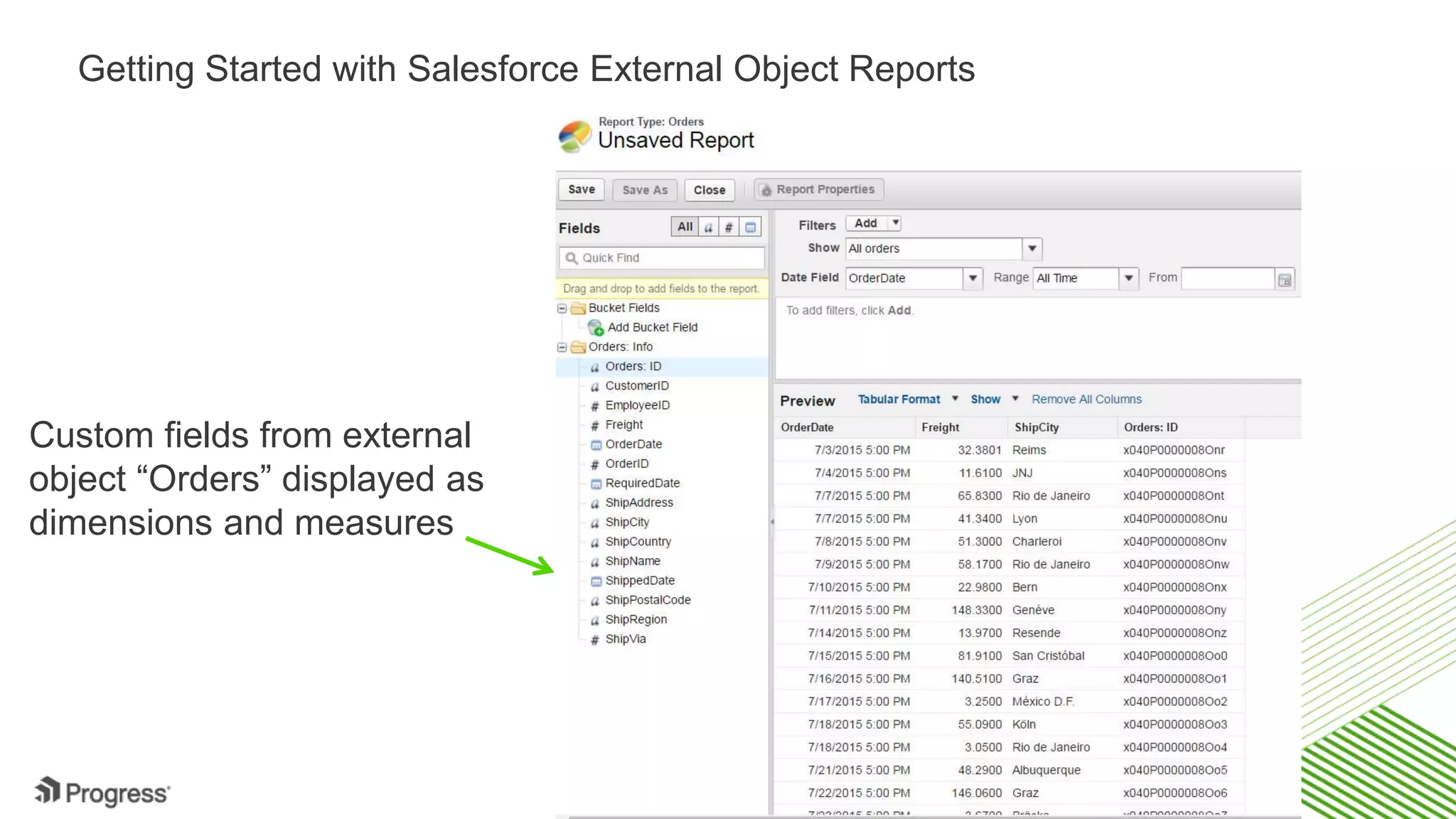Click the Albuquerque cell
The image size is (1456, 819).
(x=1046, y=770)
